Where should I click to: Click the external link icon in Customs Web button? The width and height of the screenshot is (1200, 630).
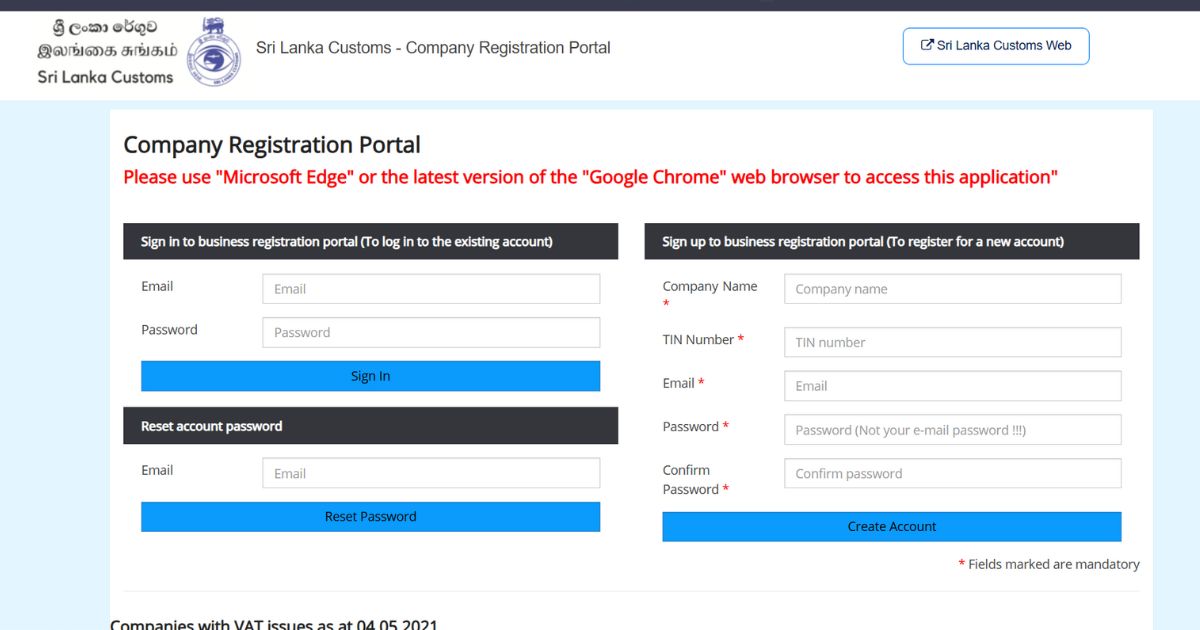coord(927,45)
